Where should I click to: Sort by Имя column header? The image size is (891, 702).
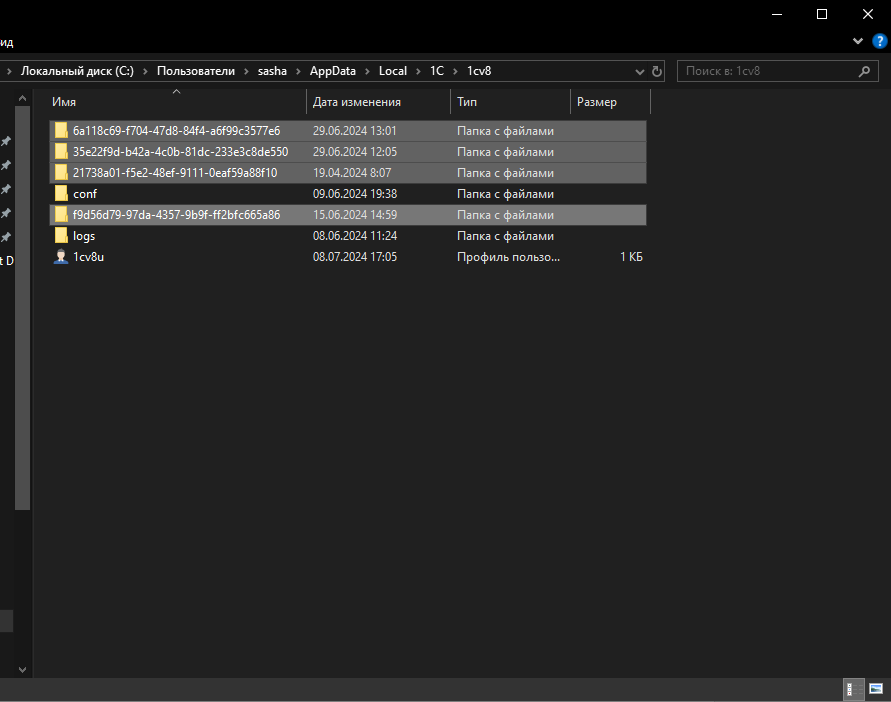coord(177,102)
